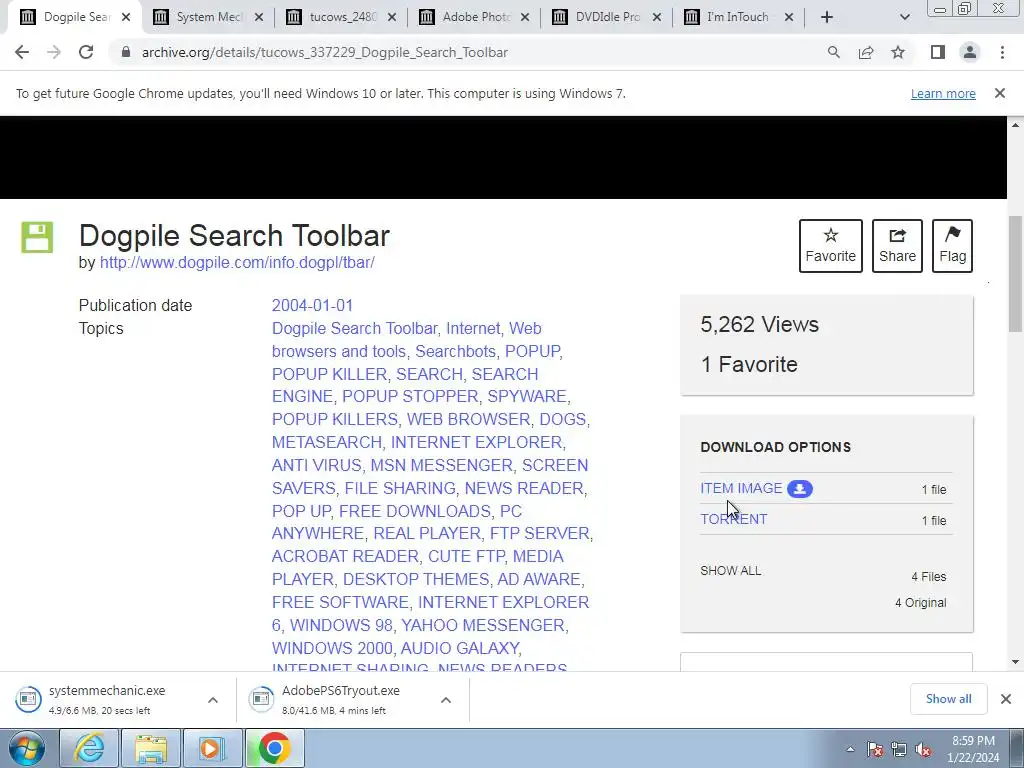Open the dogpile.com tbar author link
Screen dimensions: 1024x768
pos(237,263)
